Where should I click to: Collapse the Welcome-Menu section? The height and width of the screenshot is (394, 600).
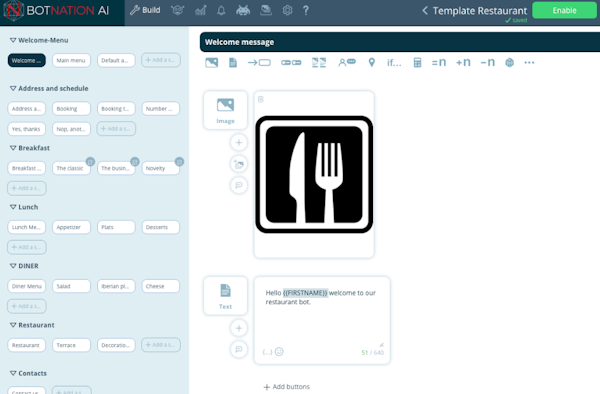(13, 40)
